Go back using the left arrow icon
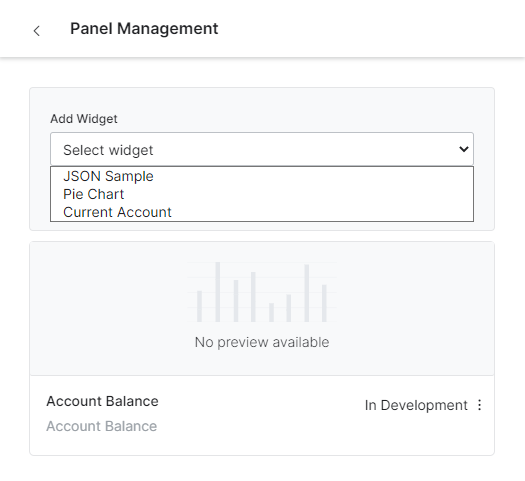This screenshot has height=481, width=525. tap(37, 31)
